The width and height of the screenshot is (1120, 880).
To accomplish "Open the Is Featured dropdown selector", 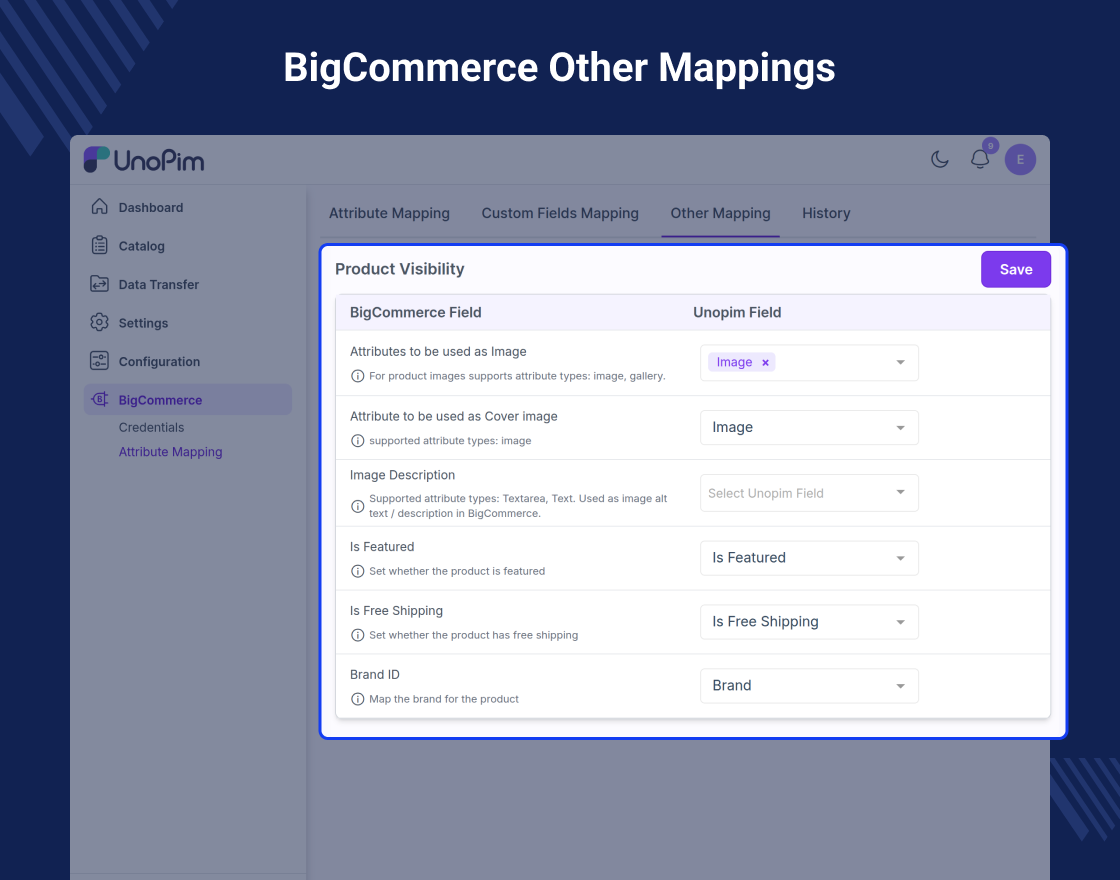I will (808, 557).
